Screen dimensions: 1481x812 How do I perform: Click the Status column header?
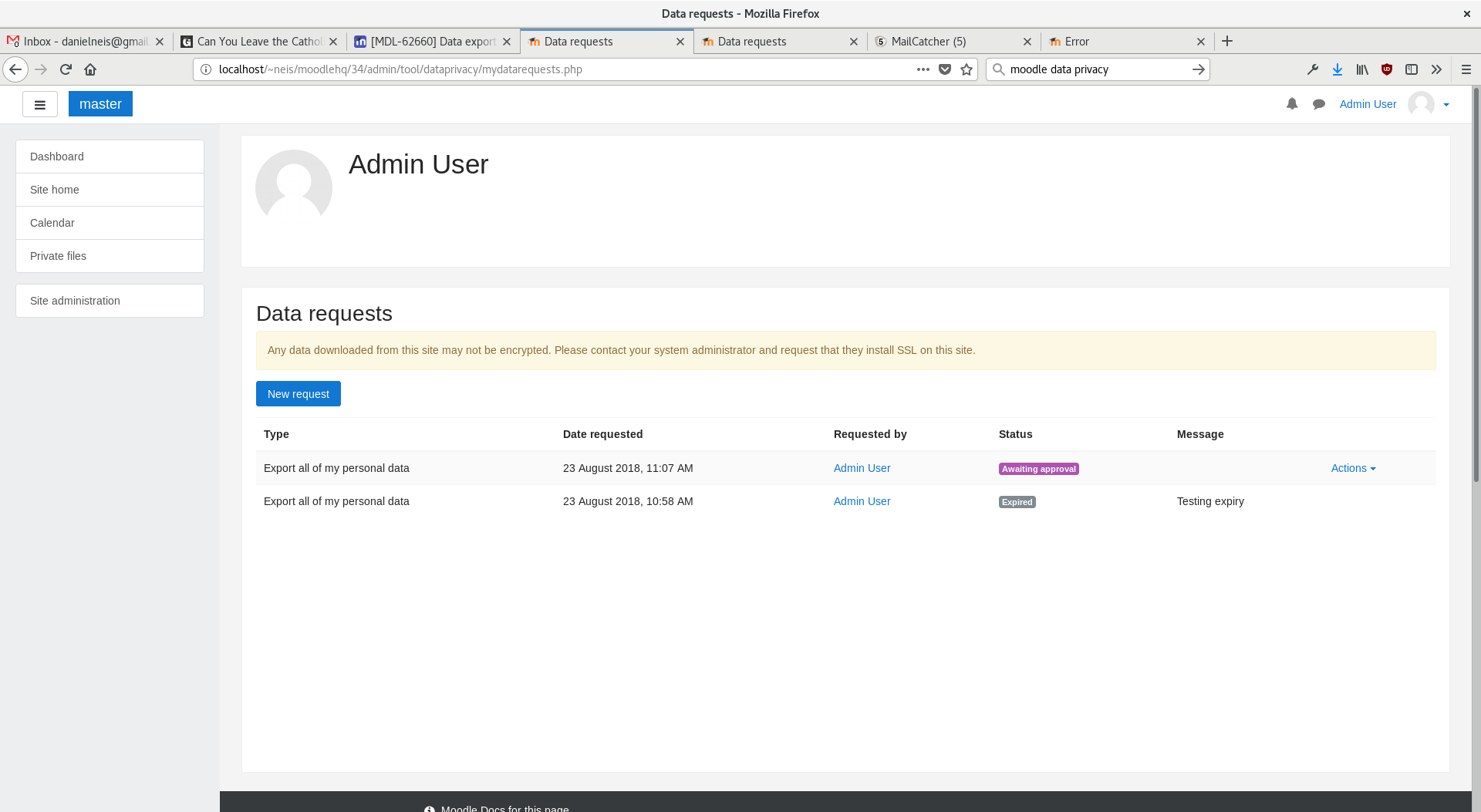click(1015, 434)
